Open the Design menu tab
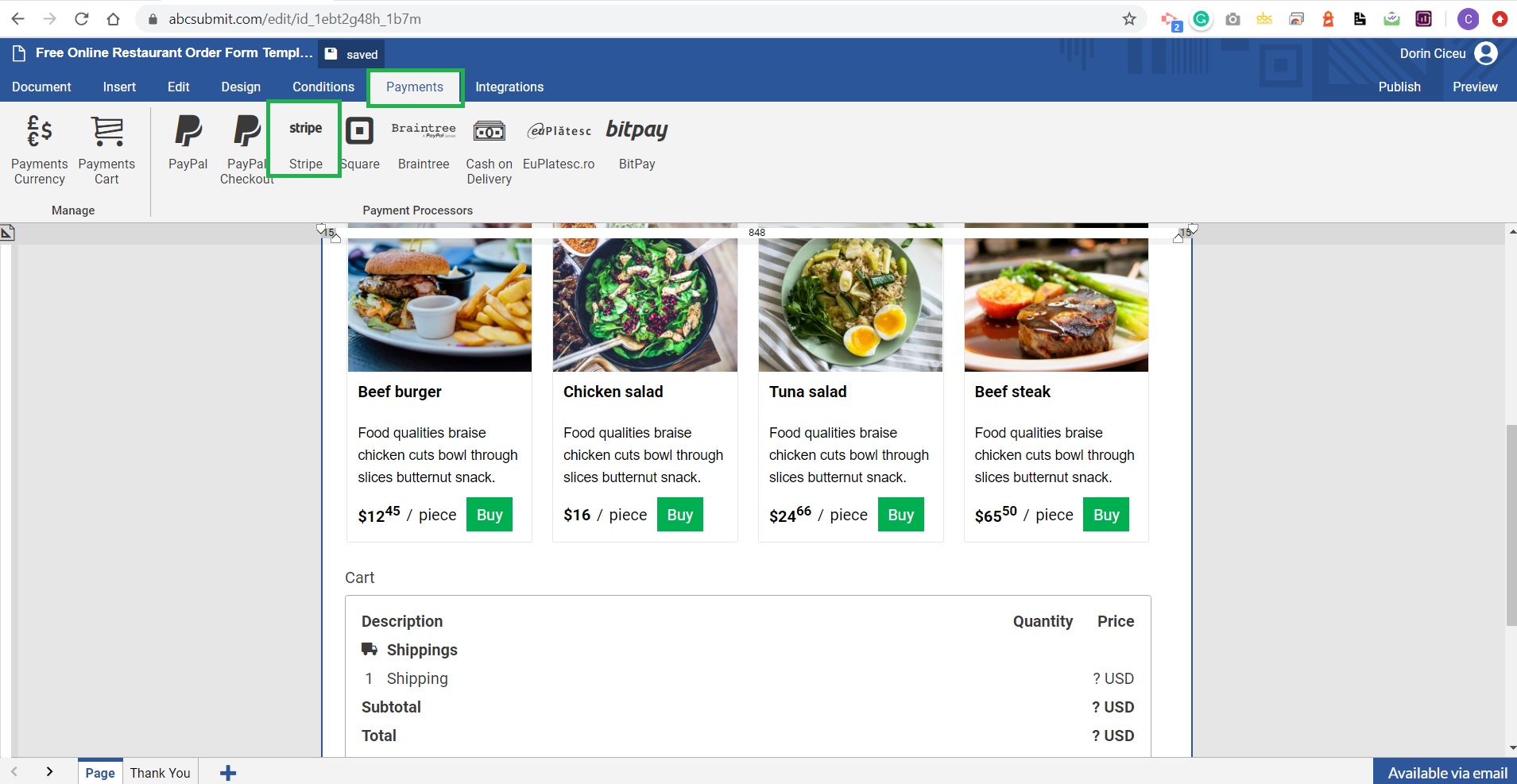 point(241,87)
